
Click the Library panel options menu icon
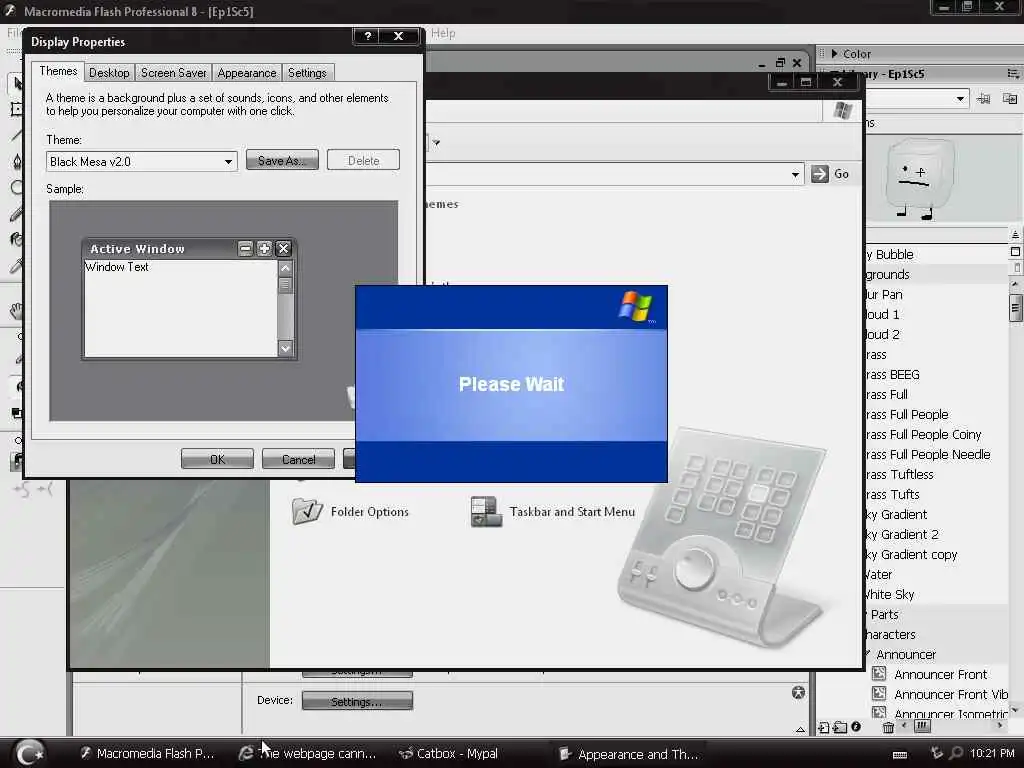click(1013, 73)
